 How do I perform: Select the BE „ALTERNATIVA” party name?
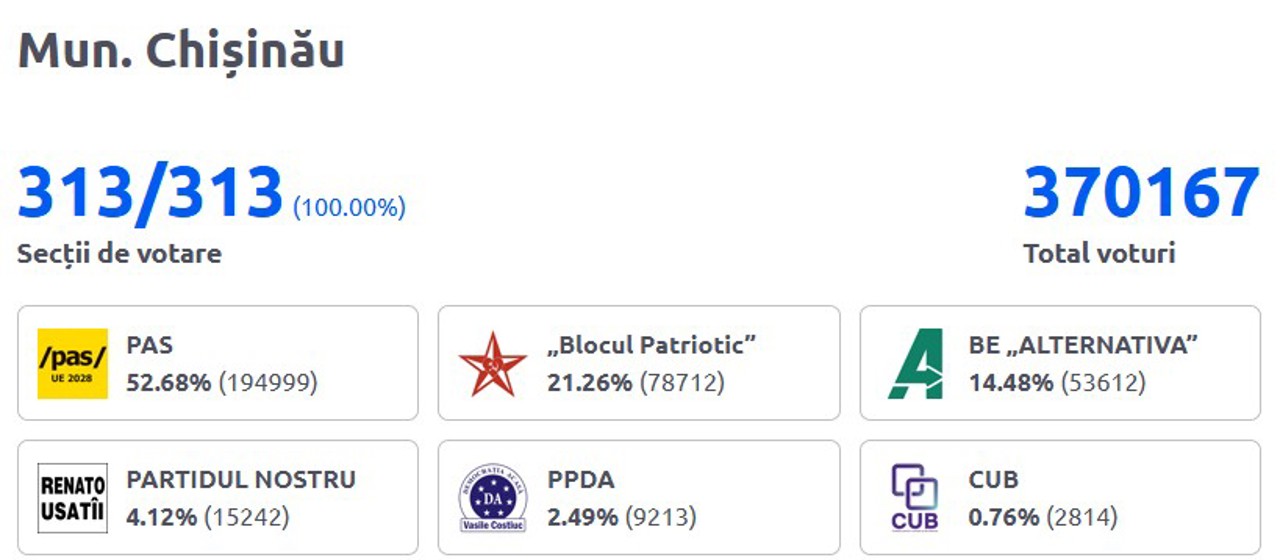pyautogui.click(x=1083, y=345)
